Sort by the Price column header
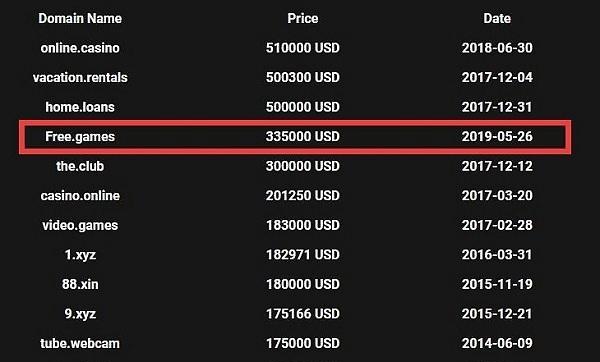600x362 pixels. [x=303, y=18]
